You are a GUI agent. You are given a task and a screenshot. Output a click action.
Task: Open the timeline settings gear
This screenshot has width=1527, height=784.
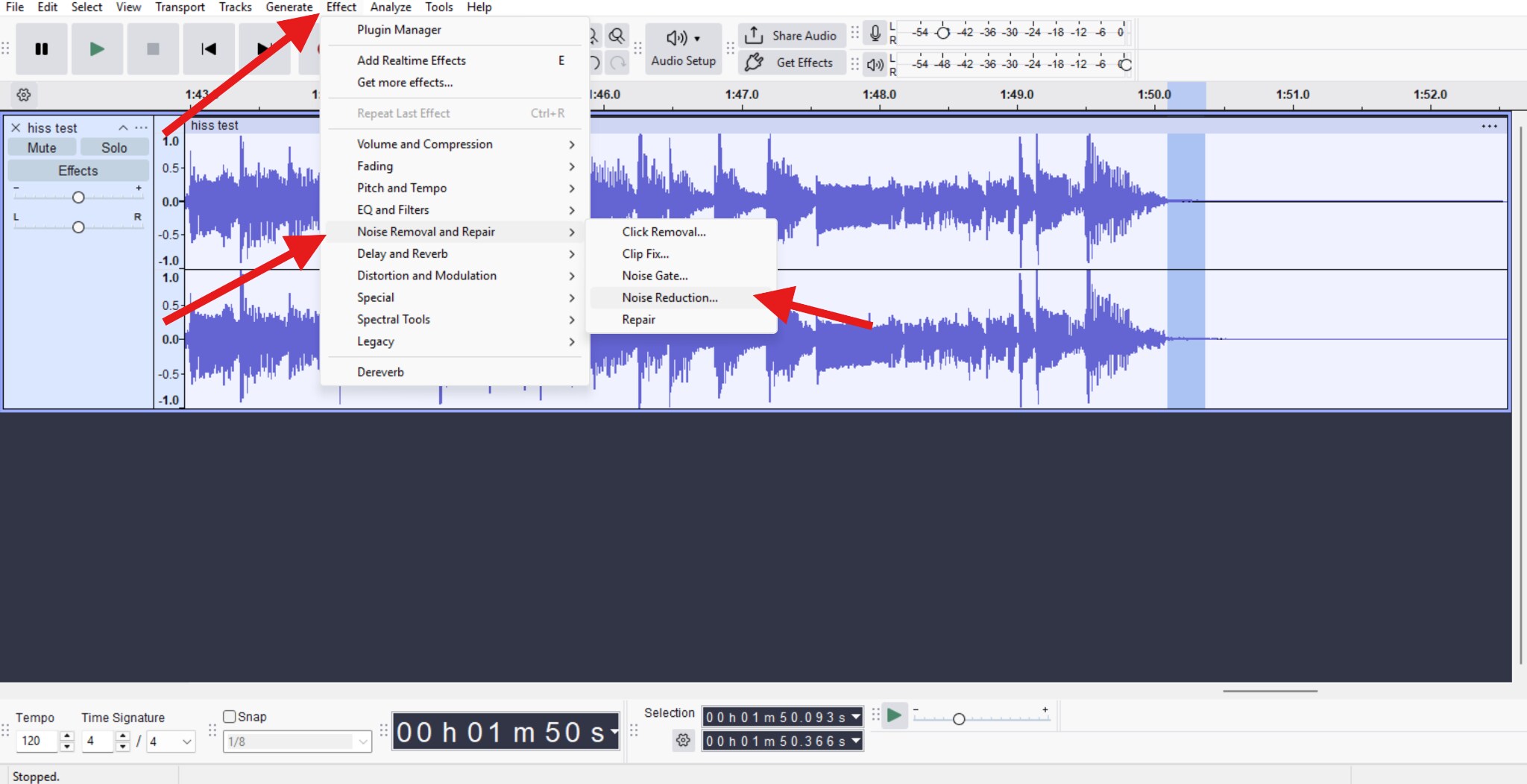click(23, 95)
